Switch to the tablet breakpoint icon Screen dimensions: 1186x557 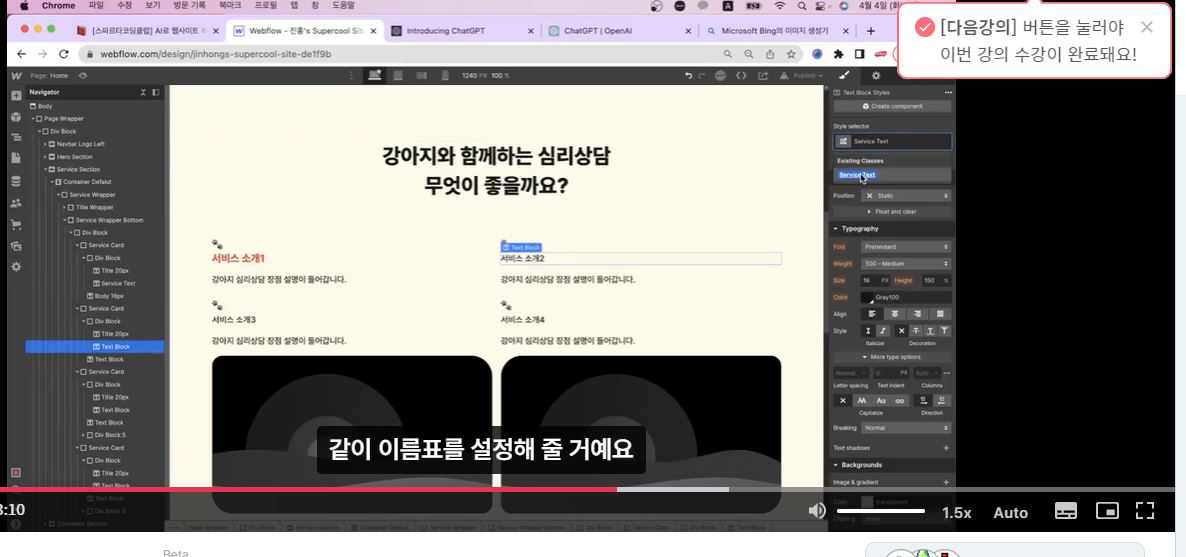(398, 76)
